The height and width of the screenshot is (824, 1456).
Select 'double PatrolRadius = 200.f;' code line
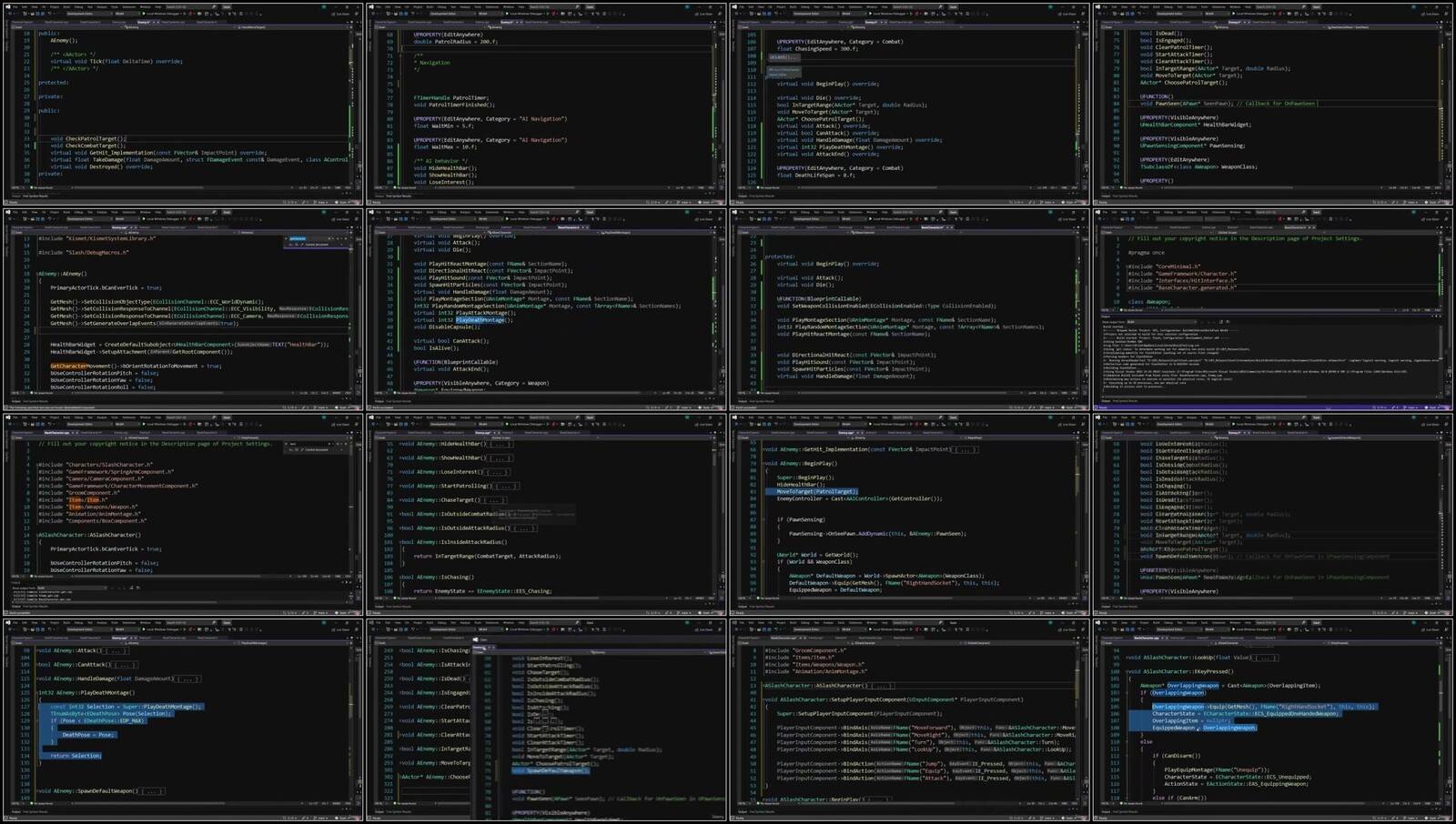[456, 42]
